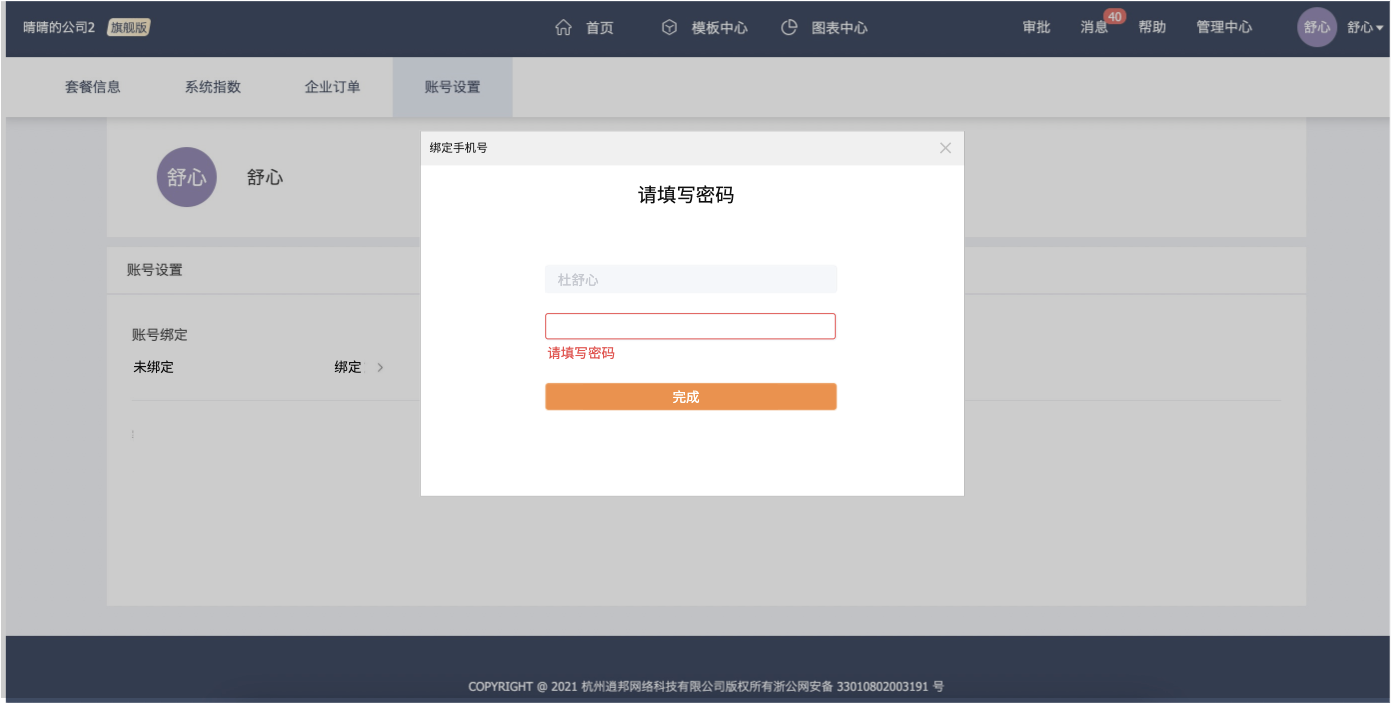Click the empty password input field
The height and width of the screenshot is (703, 1391).
click(690, 326)
